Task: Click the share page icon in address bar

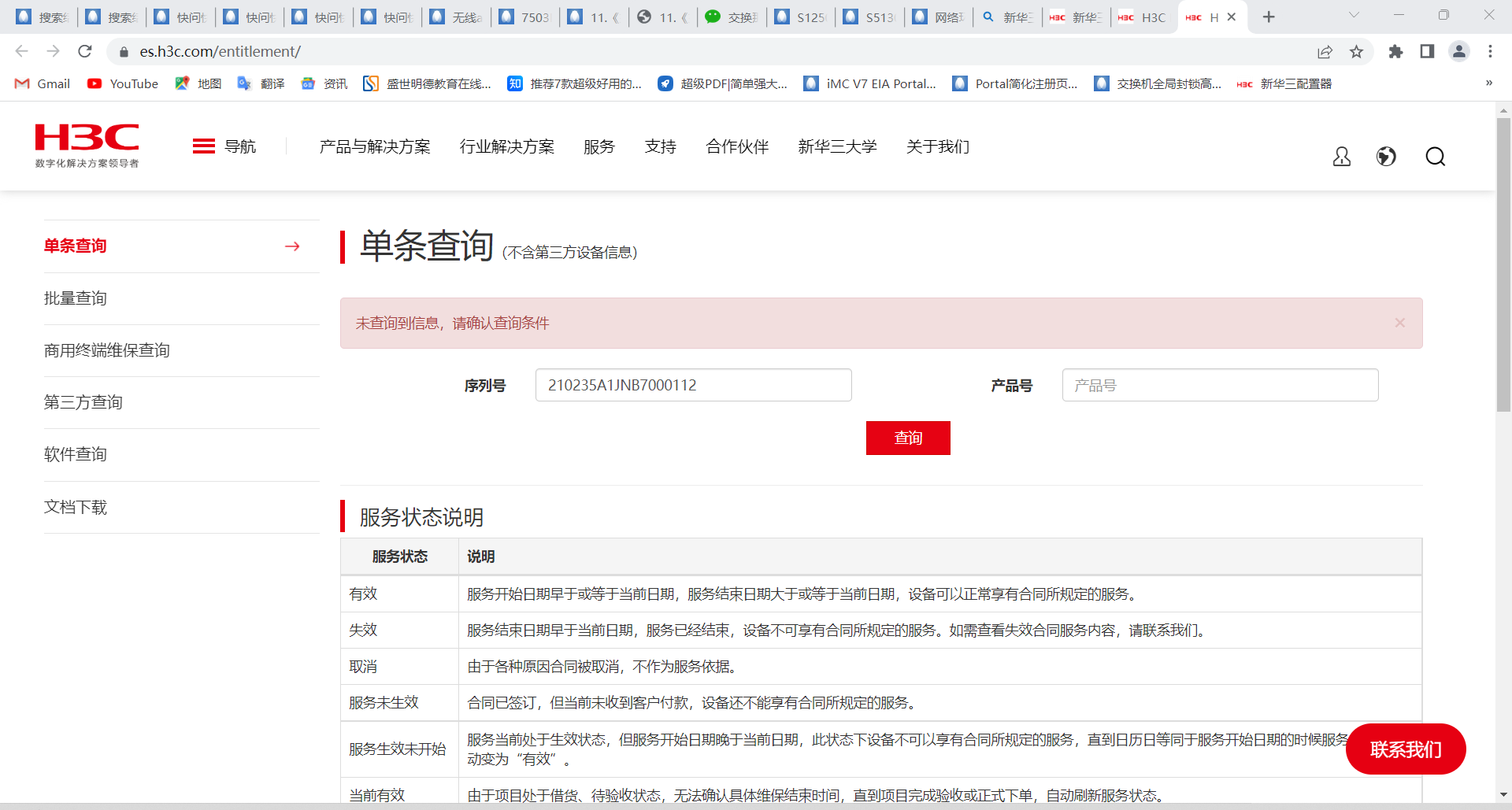Action: [1325, 52]
